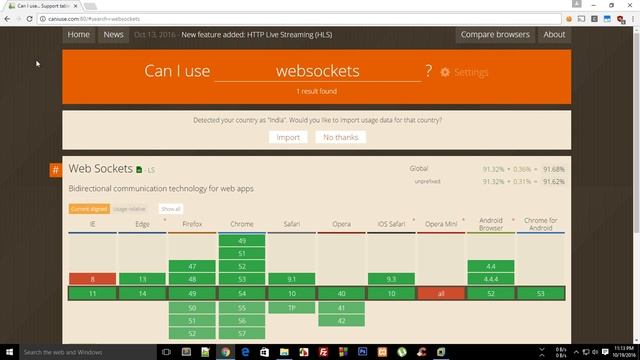This screenshot has width=640, height=360.
Task: Open Windows Store from the taskbar
Action: (x=264, y=352)
